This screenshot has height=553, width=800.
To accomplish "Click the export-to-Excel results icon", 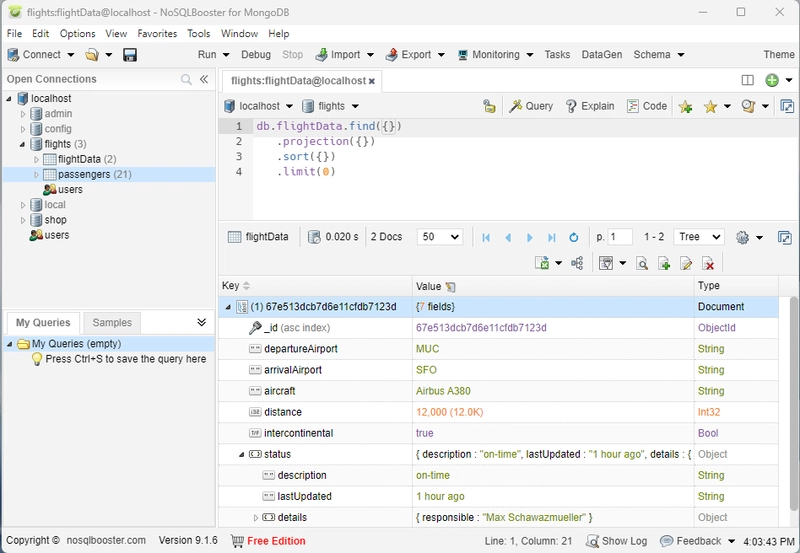I will pyautogui.click(x=542, y=263).
